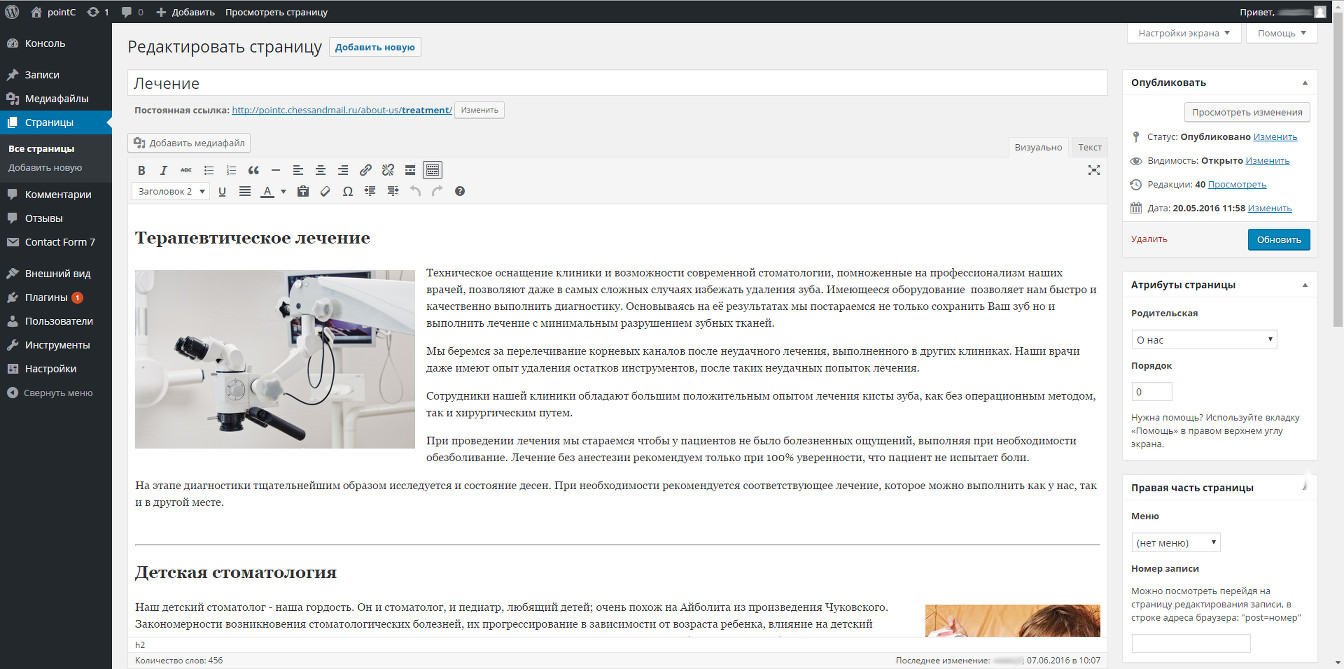
Task: Toggle the toolbar kitchen sink button
Action: [x=432, y=170]
